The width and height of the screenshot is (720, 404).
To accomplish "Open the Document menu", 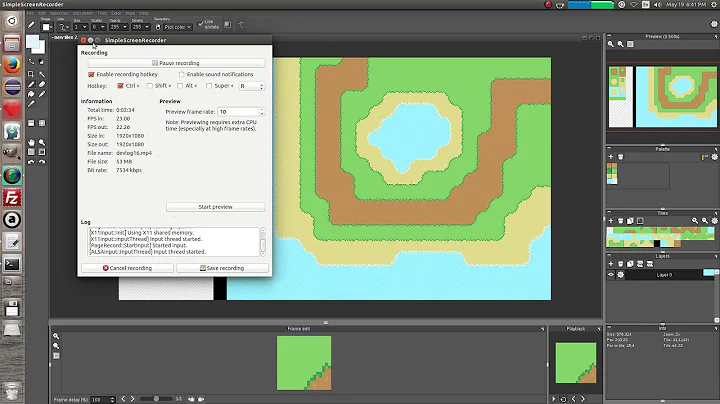I will (83, 13).
